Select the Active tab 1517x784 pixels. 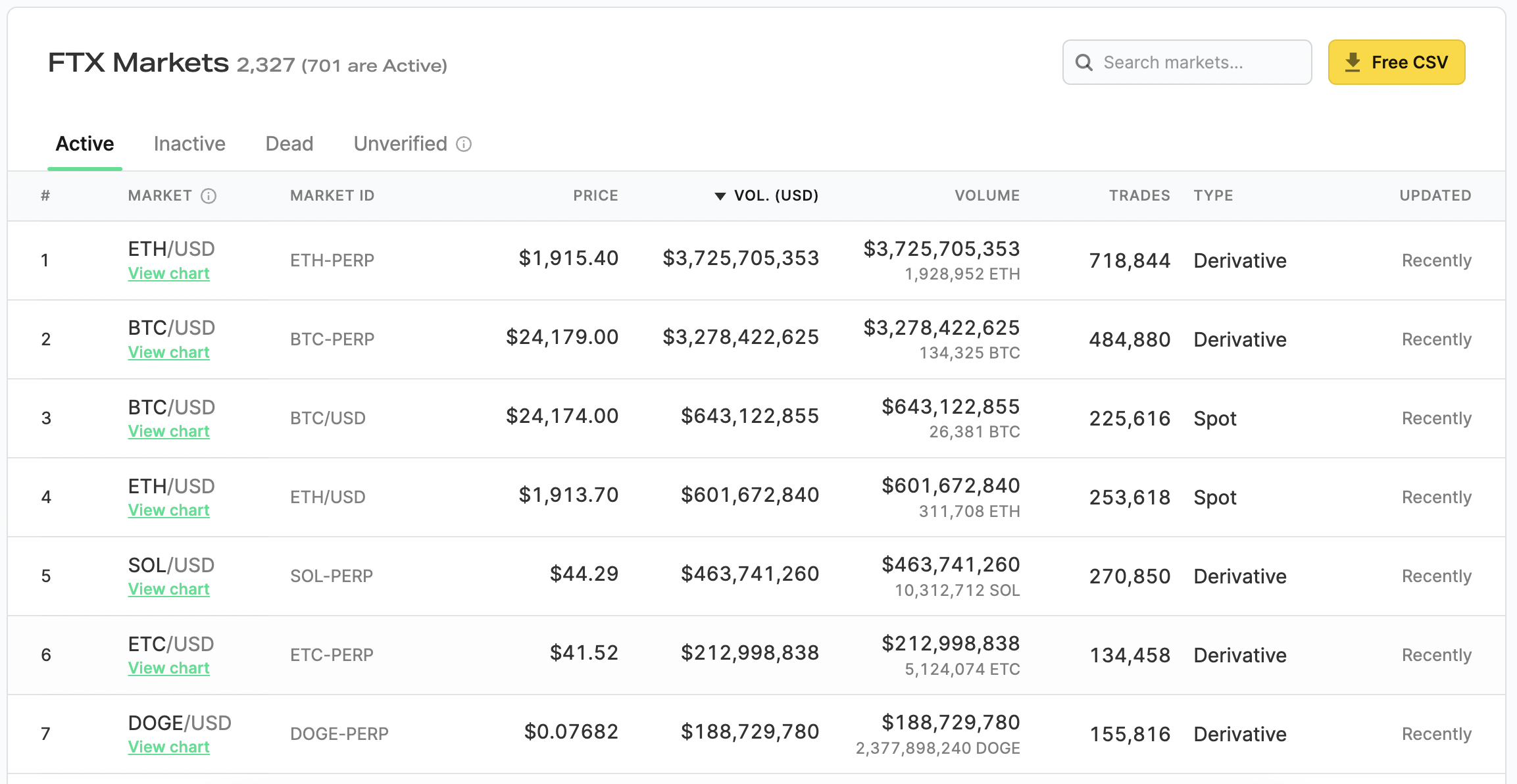[85, 144]
